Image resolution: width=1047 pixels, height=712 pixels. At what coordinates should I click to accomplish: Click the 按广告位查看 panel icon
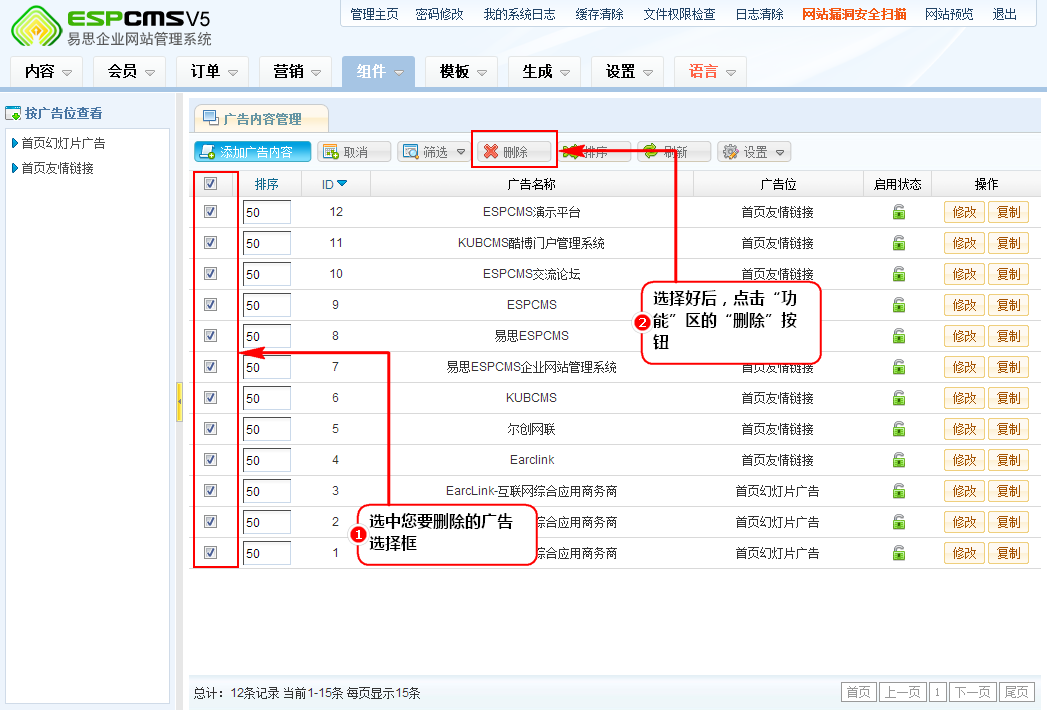(13, 113)
